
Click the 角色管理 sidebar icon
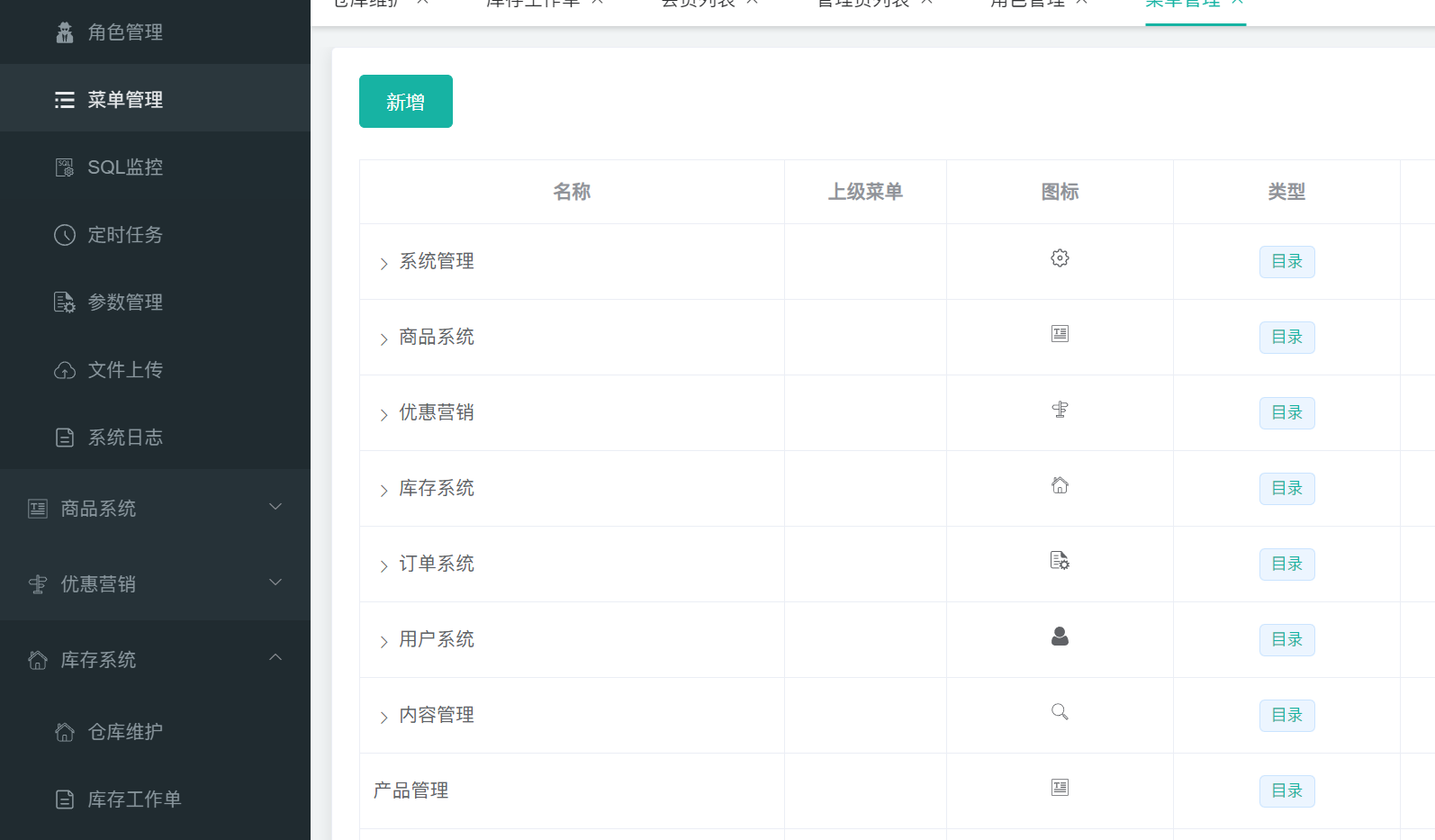pos(65,32)
